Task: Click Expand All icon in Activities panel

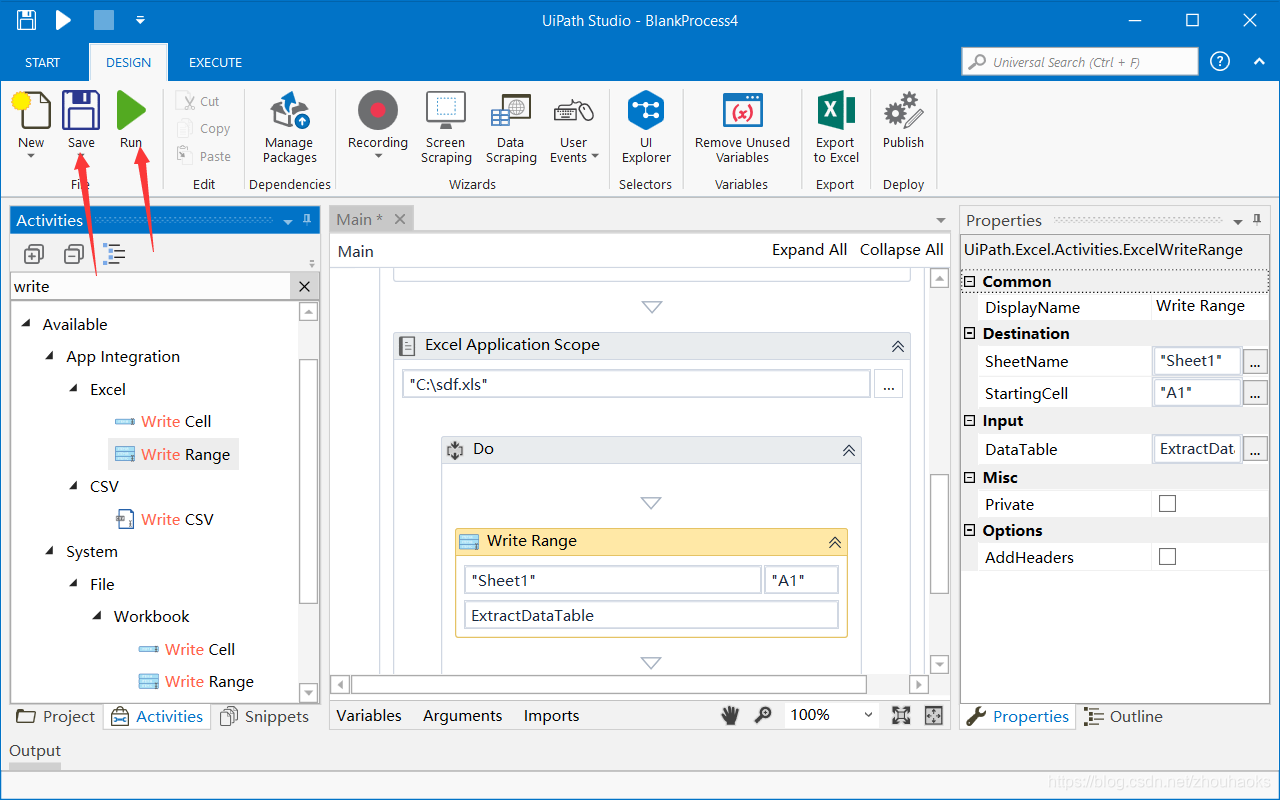Action: (x=34, y=254)
